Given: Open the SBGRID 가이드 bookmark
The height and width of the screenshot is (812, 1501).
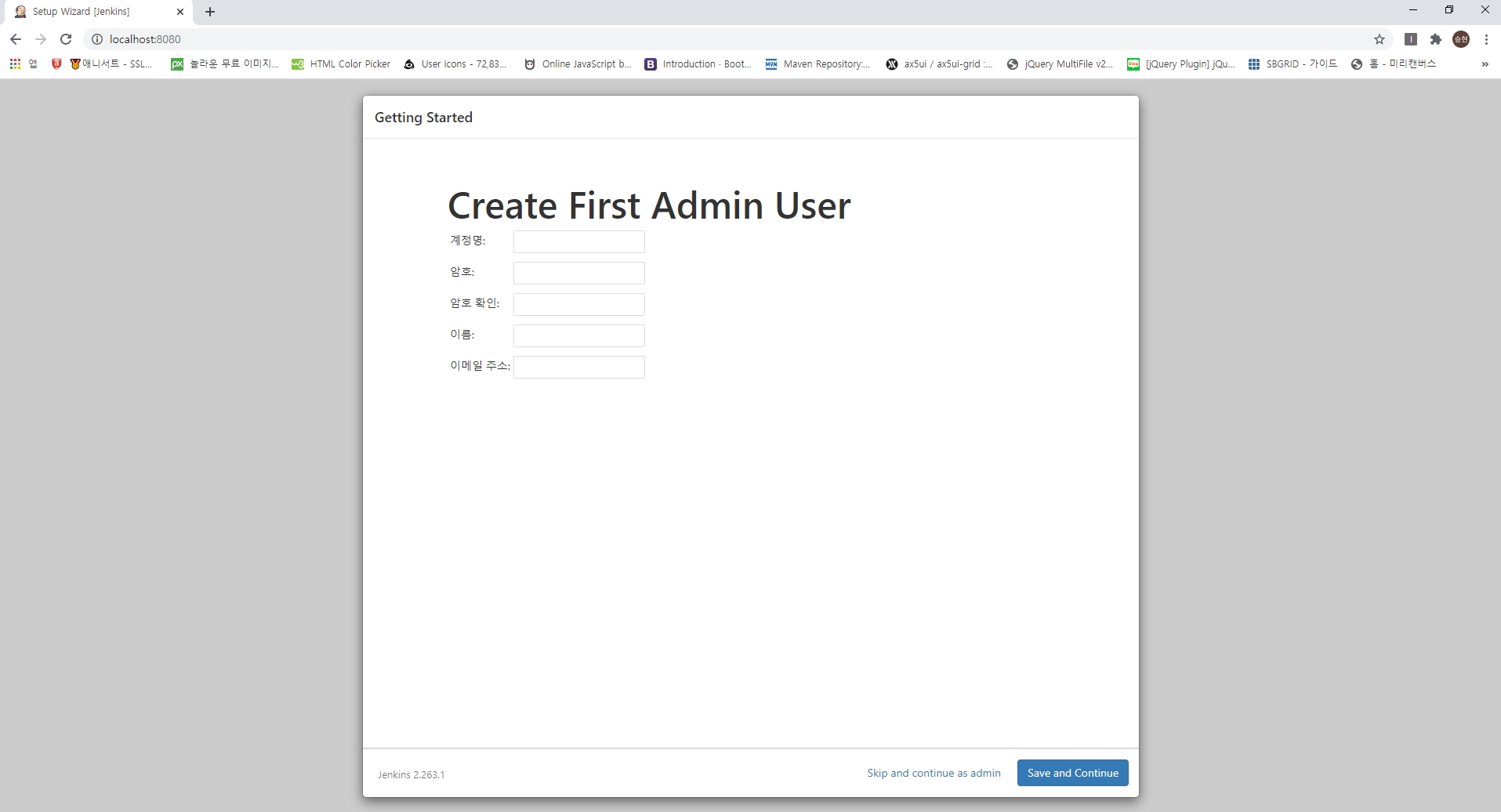Looking at the screenshot, I should 1293,64.
